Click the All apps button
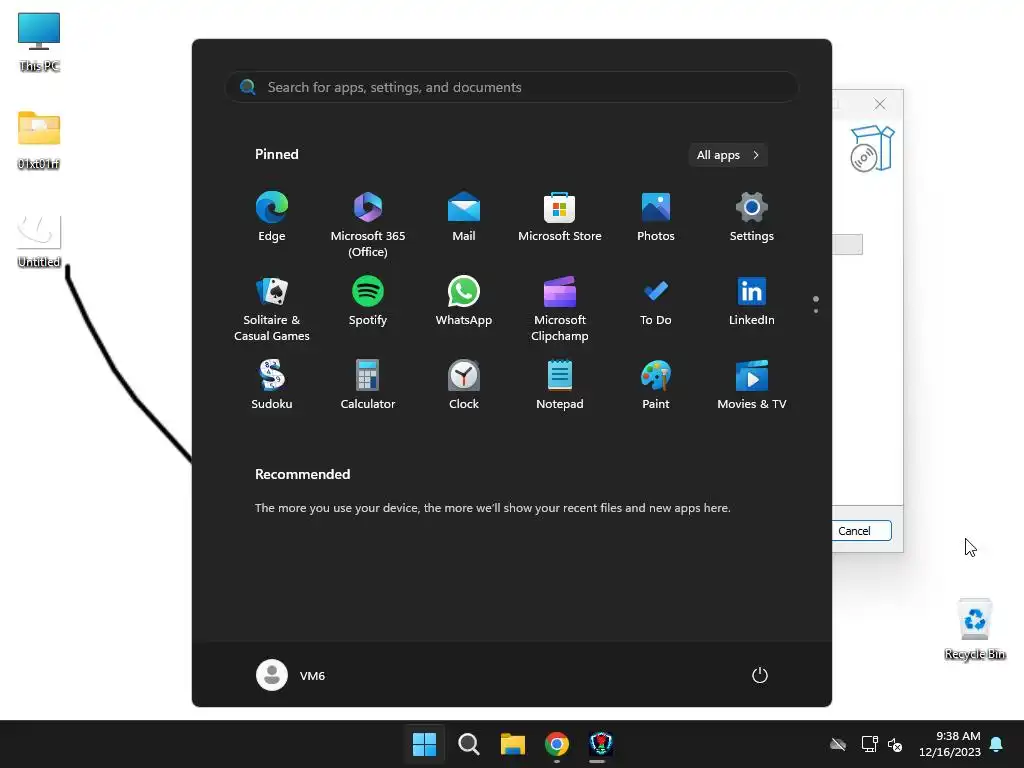Screen dimensions: 1024x768 click(728, 155)
